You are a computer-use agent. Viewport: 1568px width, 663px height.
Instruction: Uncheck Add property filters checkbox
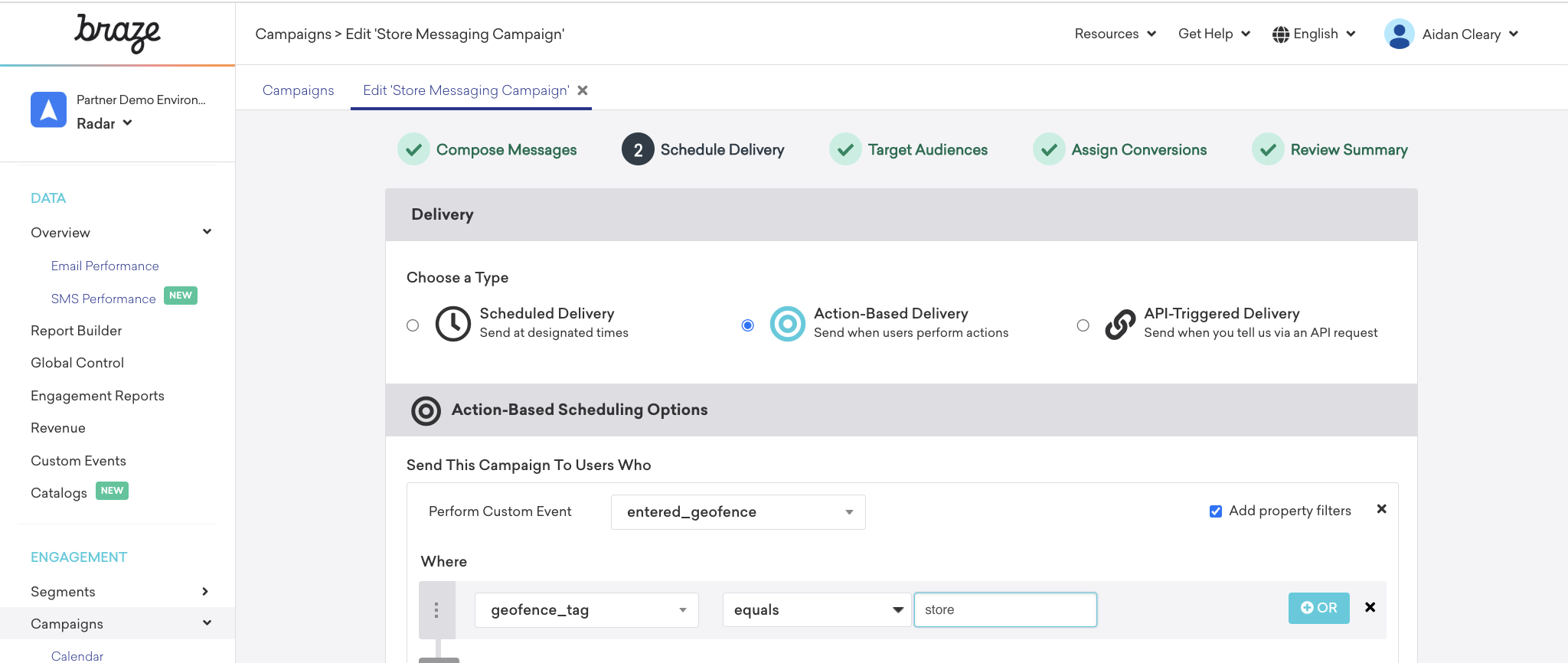tap(1215, 511)
